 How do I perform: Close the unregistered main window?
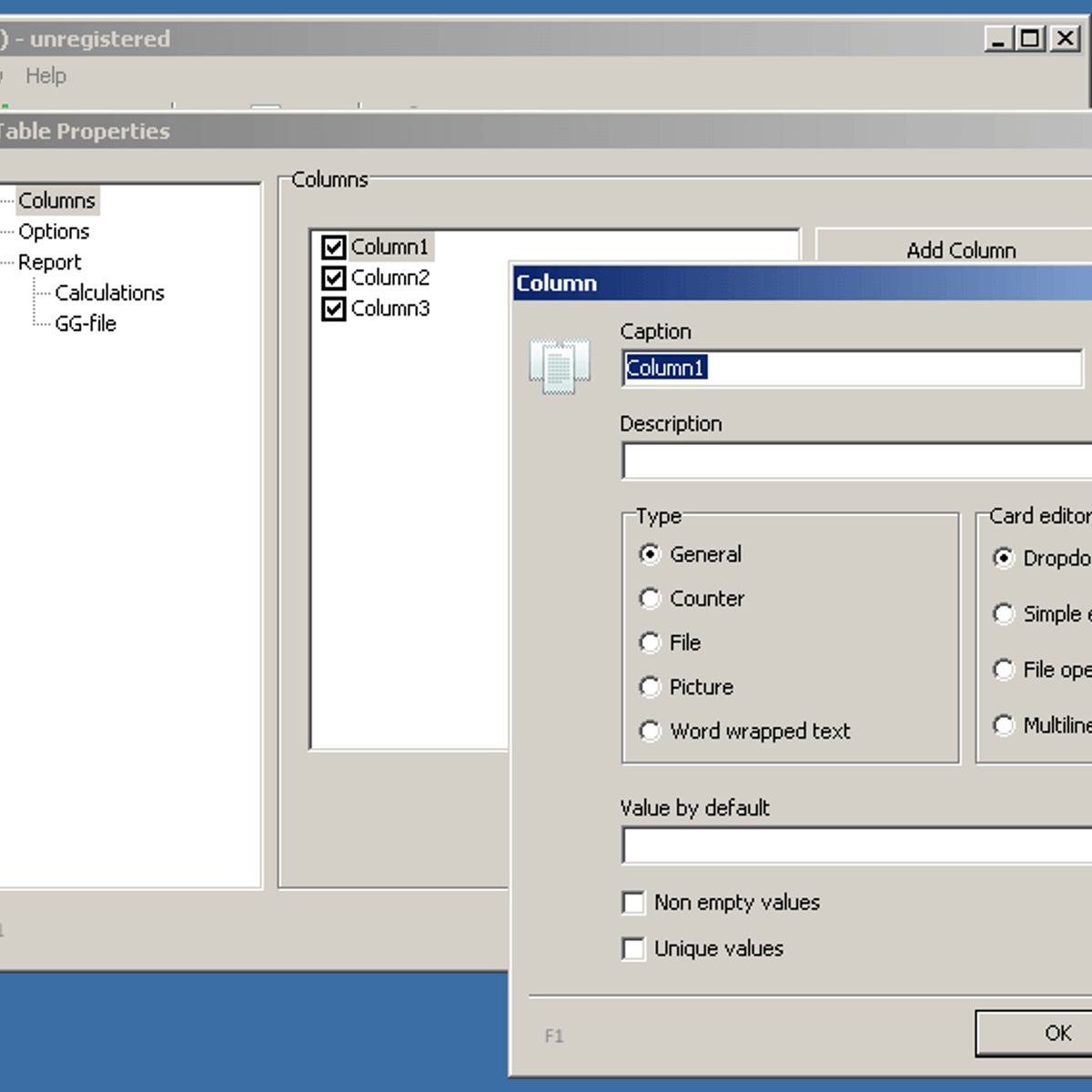click(x=1065, y=38)
